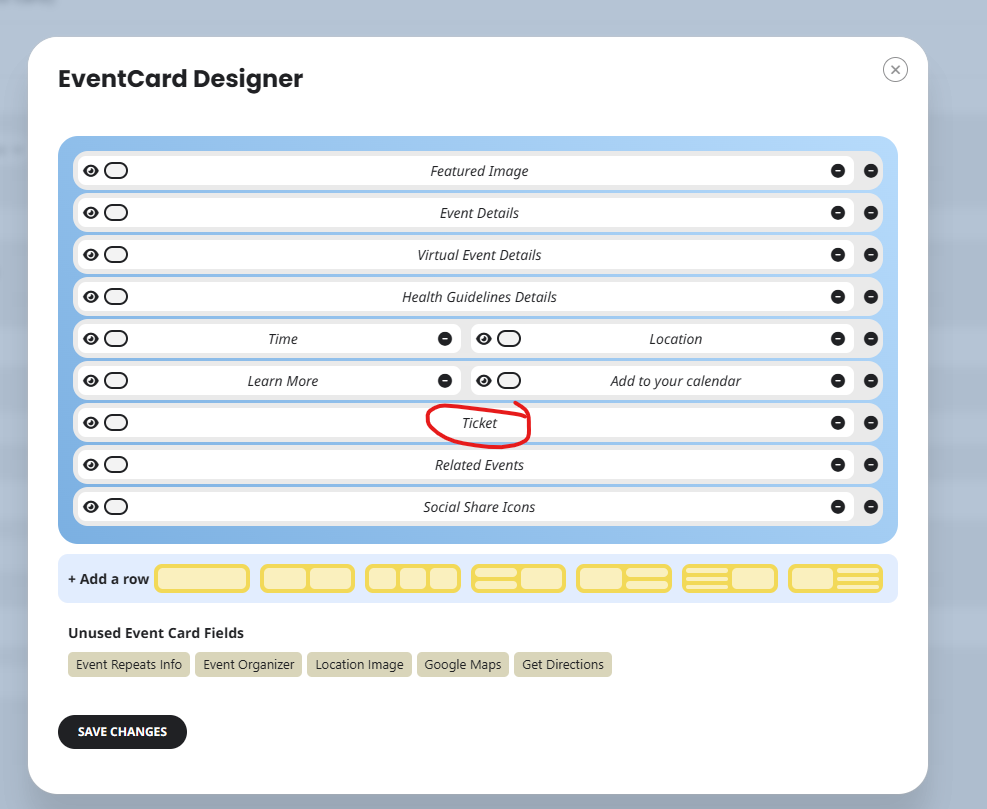Remove the Add to your calendar field via minus
Viewport: 987px width, 809px height.
[838, 380]
